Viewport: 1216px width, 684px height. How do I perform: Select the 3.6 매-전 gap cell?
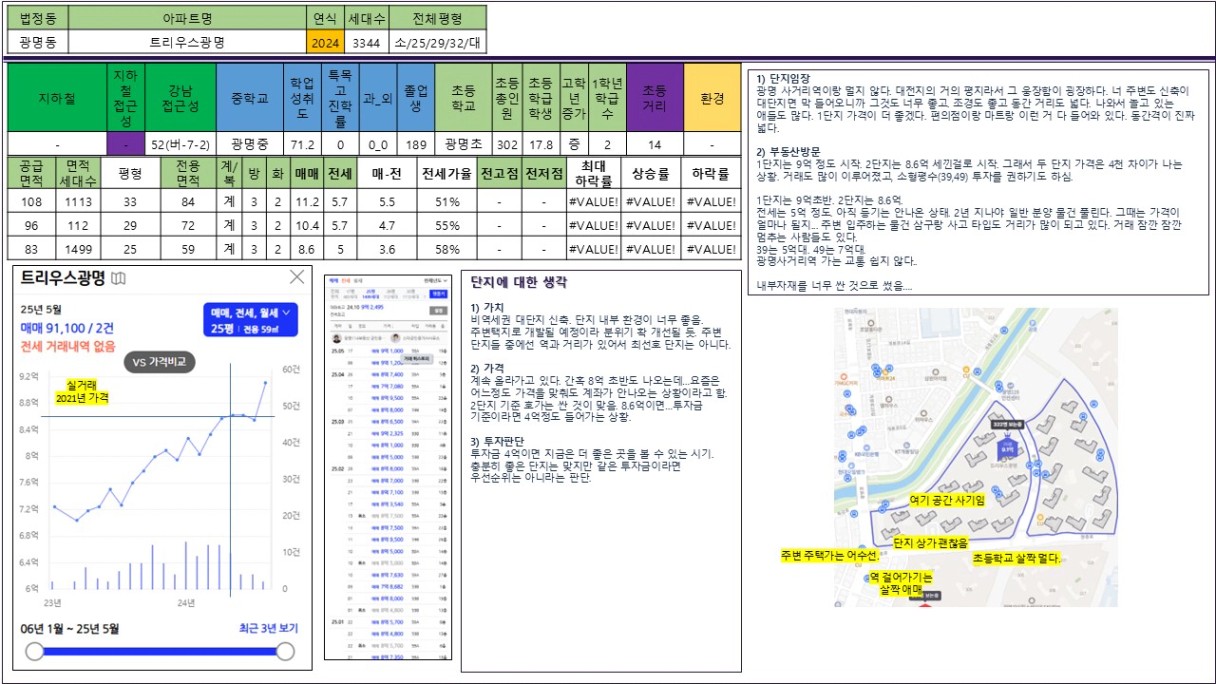(x=386, y=248)
